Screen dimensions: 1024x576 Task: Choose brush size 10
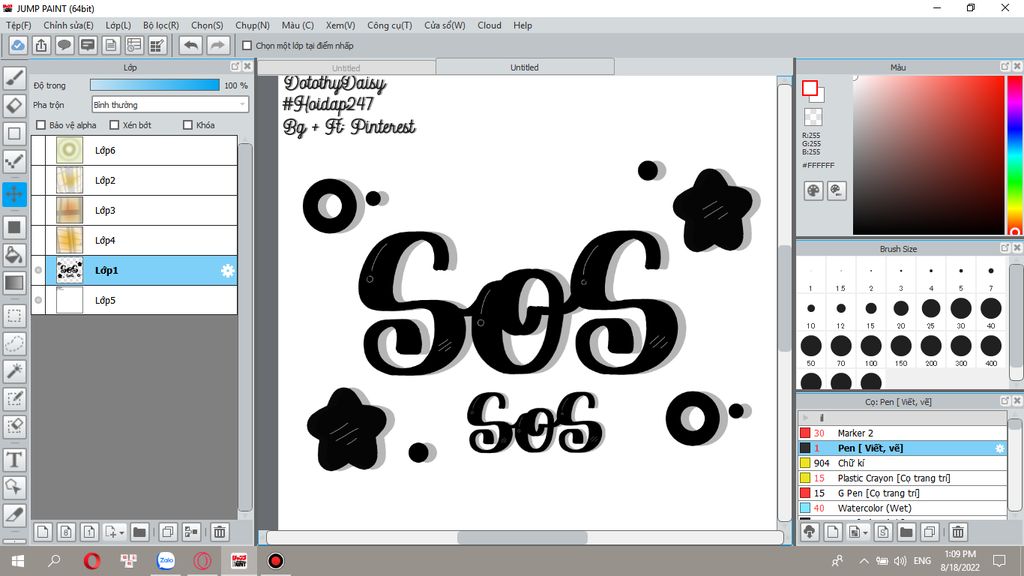pyautogui.click(x=810, y=312)
